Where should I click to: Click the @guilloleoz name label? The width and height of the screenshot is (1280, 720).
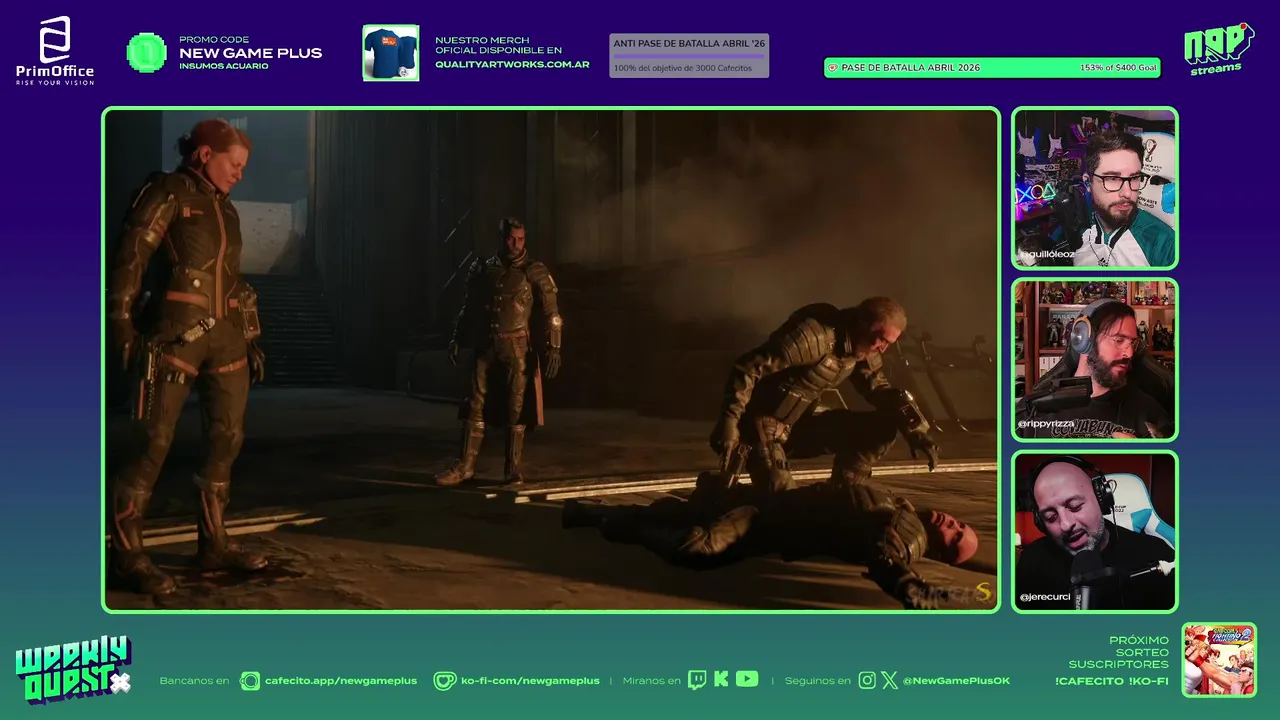1048,254
